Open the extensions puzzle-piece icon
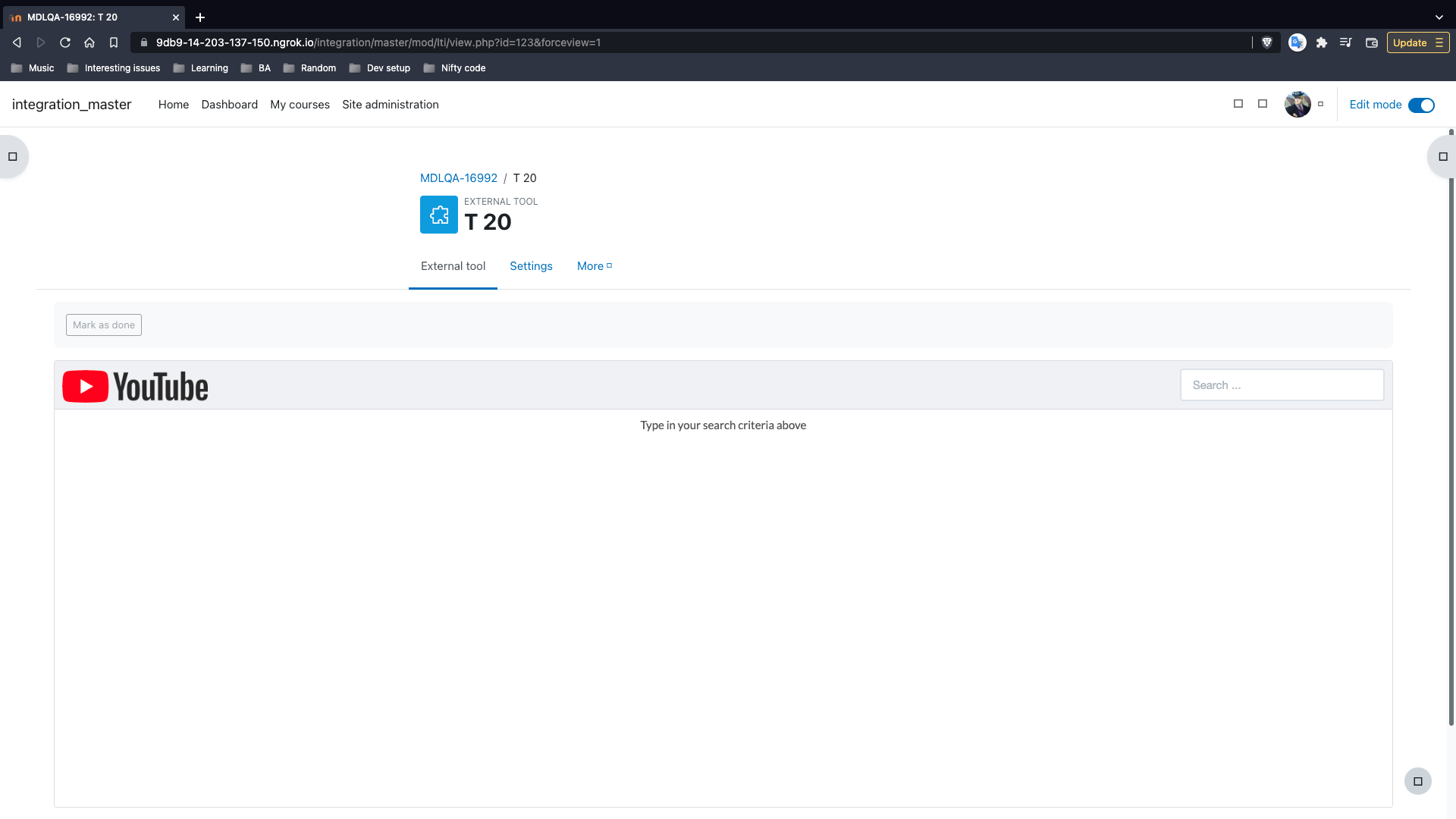The image size is (1456, 819). (x=1322, y=42)
